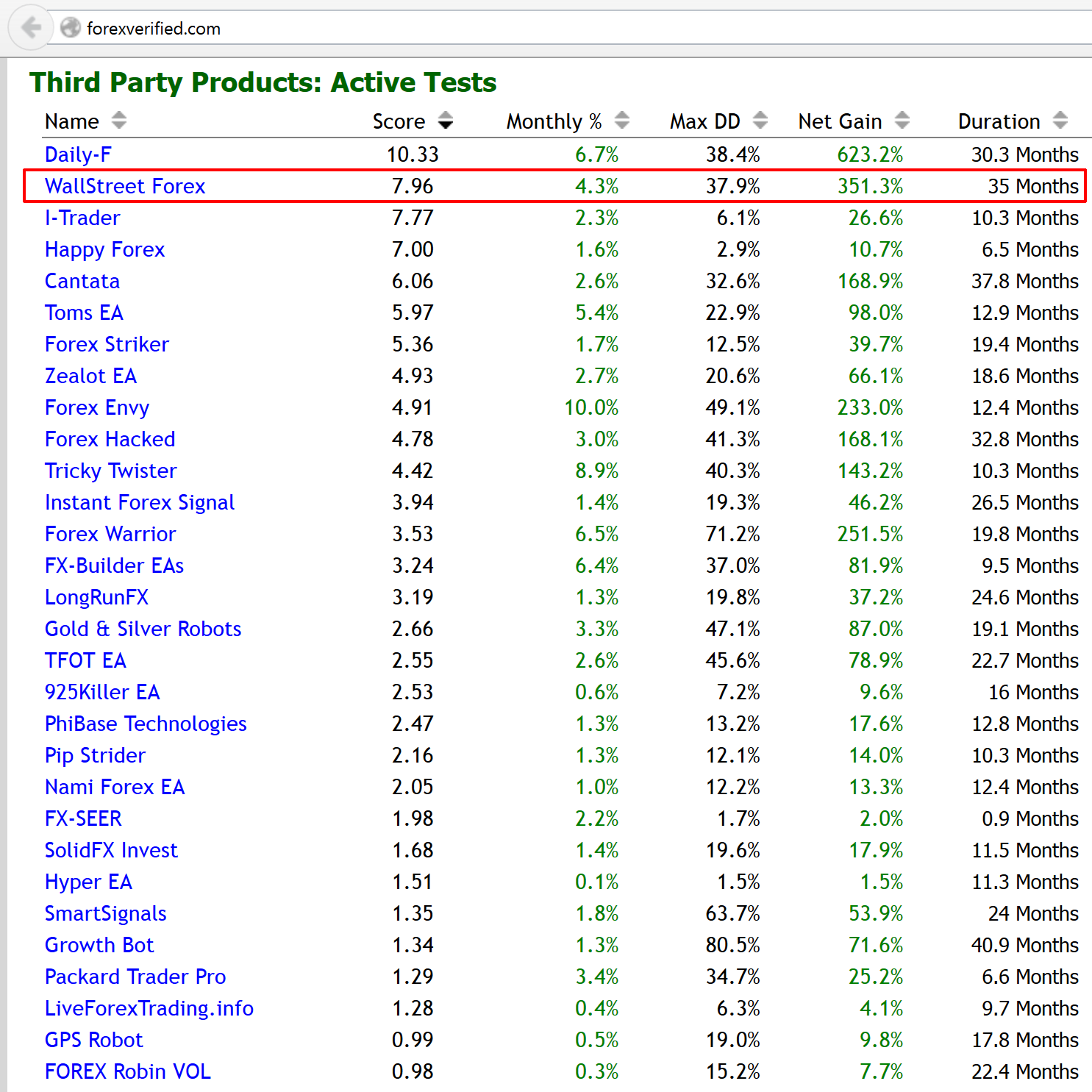Click the Max DD column header label
The width and height of the screenshot is (1092, 1092).
(704, 121)
